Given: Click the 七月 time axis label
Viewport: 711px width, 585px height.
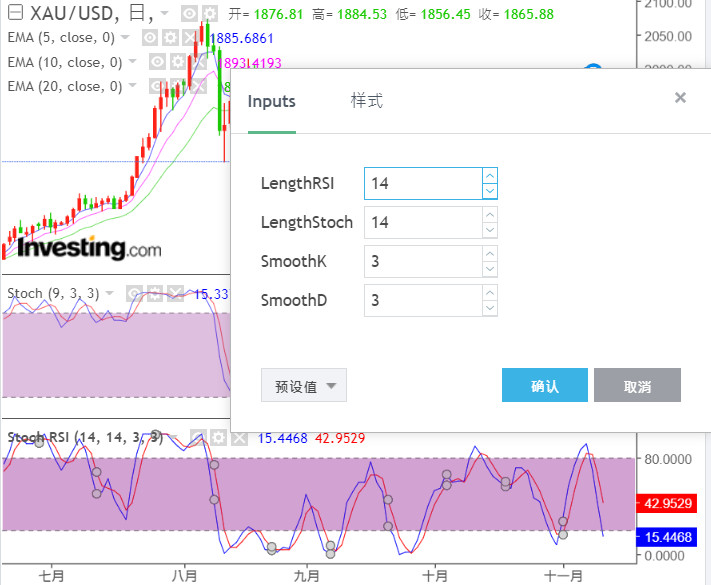Looking at the screenshot, I should tap(51, 576).
